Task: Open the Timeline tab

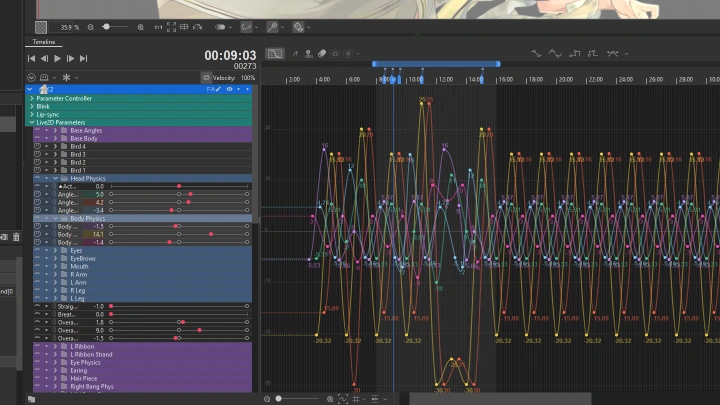Action: (45, 43)
